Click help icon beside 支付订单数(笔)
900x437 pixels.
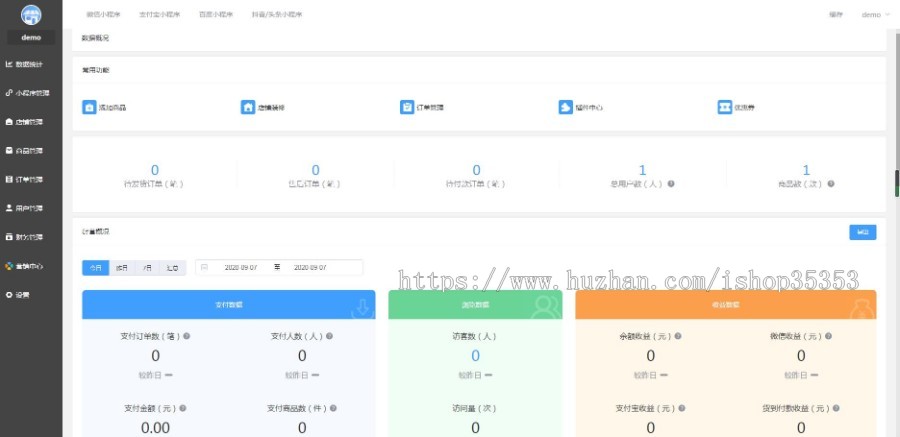point(186,337)
